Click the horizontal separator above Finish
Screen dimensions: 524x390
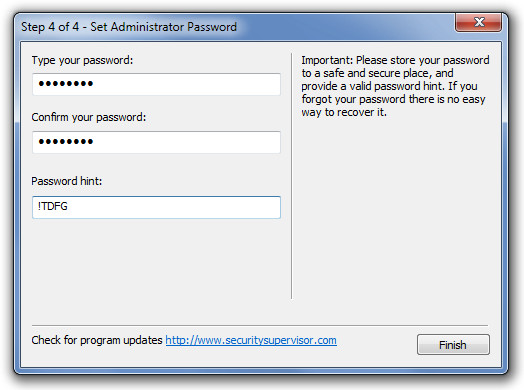pos(260,325)
